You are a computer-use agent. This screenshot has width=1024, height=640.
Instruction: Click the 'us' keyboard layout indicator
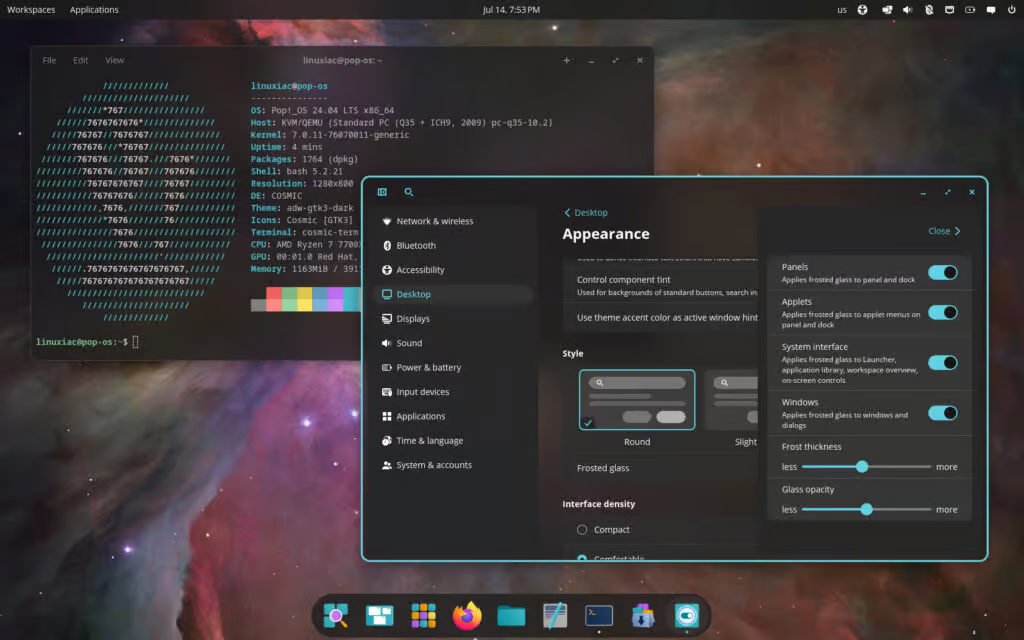coord(842,10)
